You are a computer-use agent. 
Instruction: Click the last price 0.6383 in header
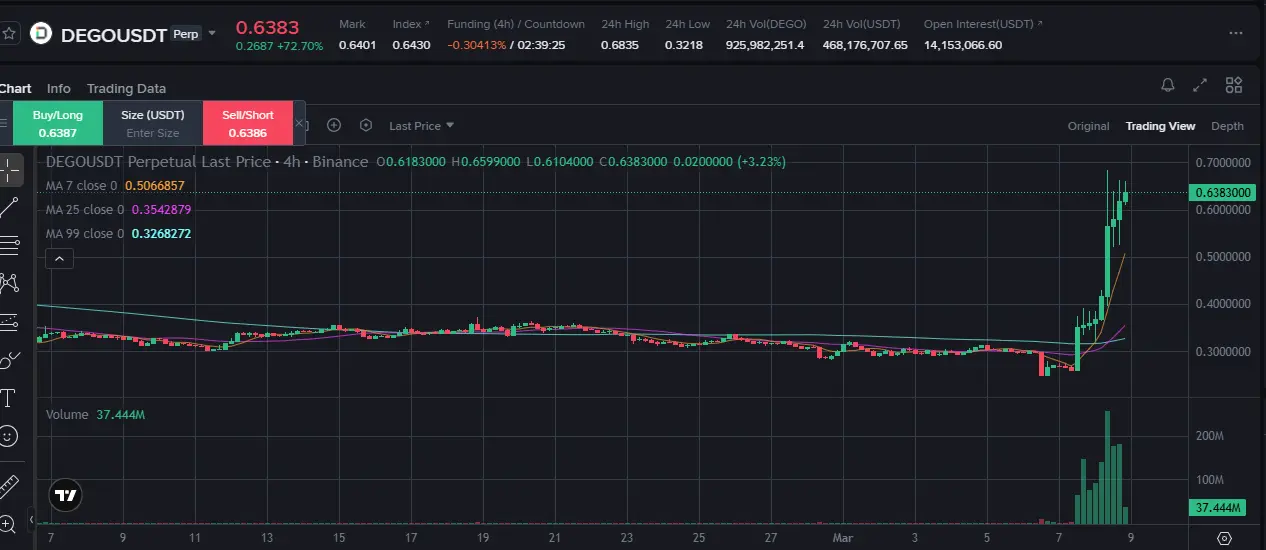(x=267, y=27)
